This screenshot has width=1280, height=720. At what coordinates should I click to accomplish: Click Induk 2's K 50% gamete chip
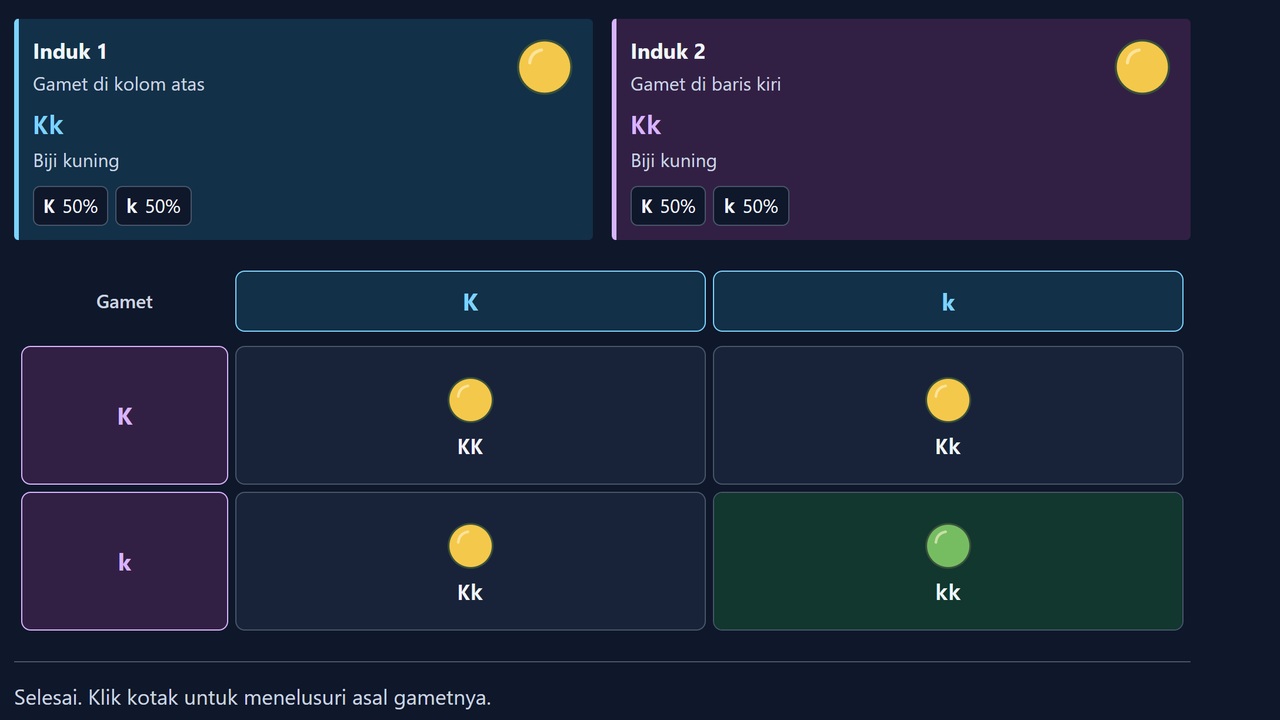tap(668, 206)
